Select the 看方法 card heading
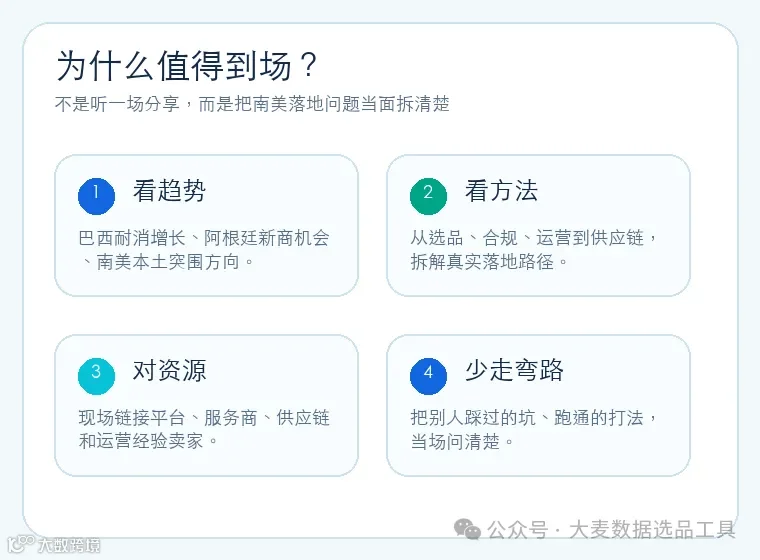Image resolution: width=760 pixels, height=560 pixels. pyautogui.click(x=502, y=191)
